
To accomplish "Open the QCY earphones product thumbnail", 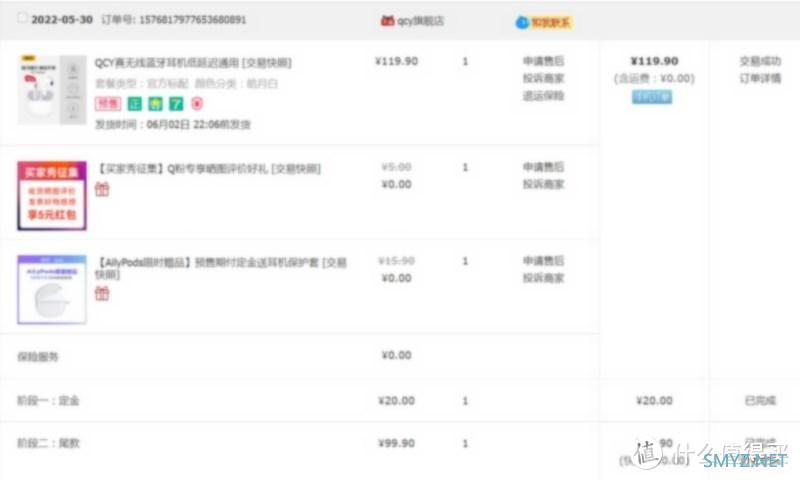I will coord(52,90).
